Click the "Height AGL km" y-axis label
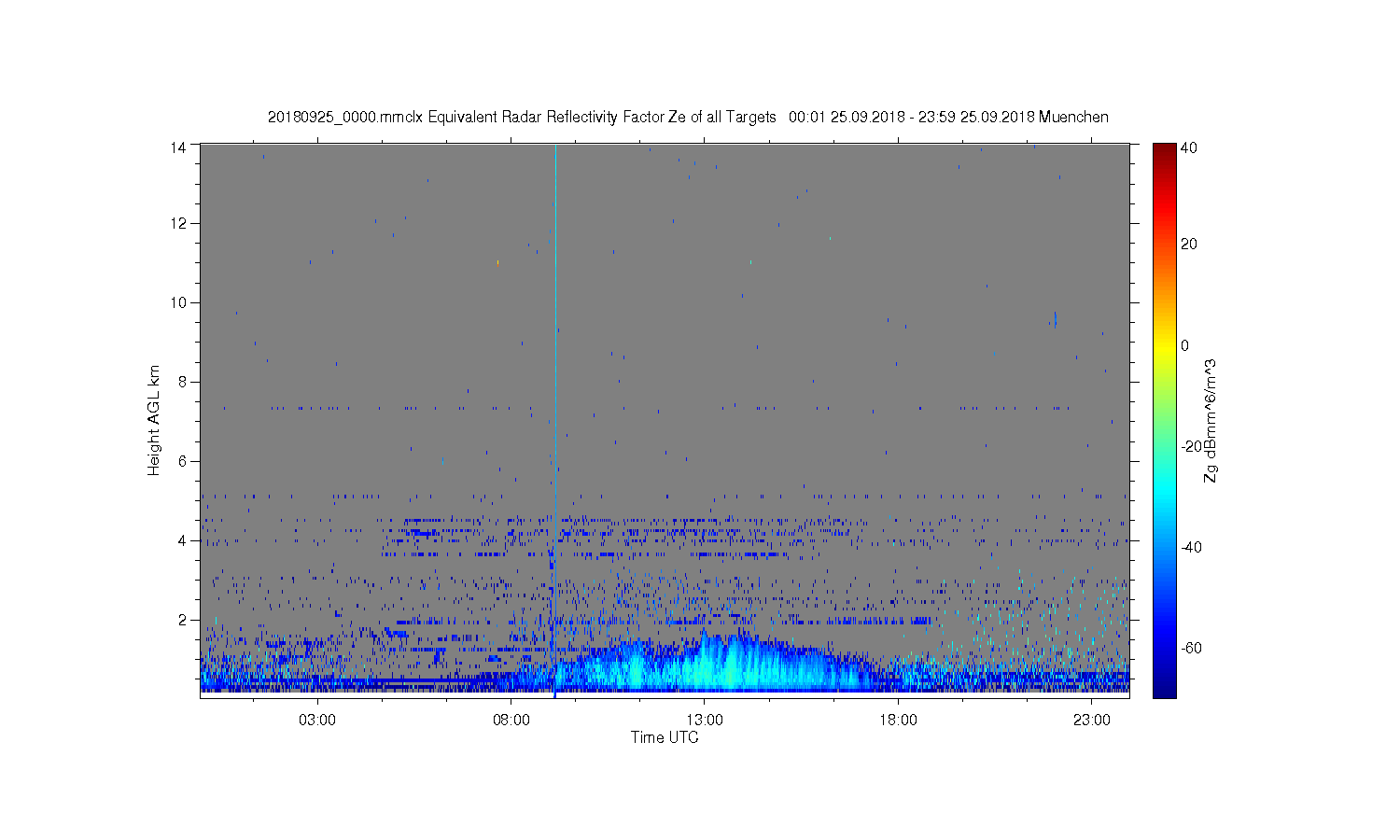This screenshot has height=840, width=1400. (154, 421)
